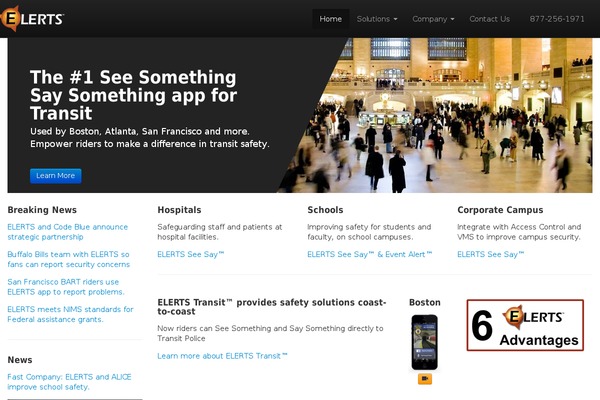Click the Corporate Campus heading
Image resolution: width=600 pixels, height=400 pixels.
click(500, 210)
